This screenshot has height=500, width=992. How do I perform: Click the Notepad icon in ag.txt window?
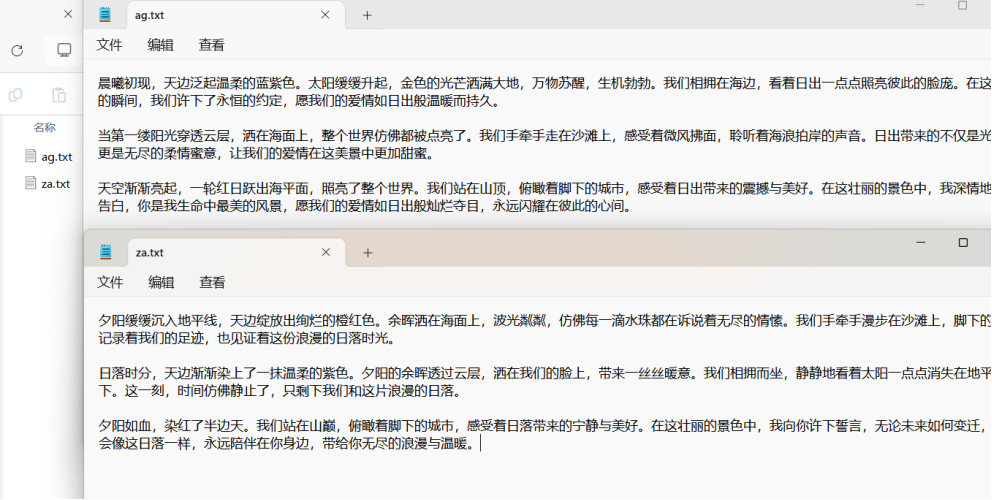(x=105, y=15)
